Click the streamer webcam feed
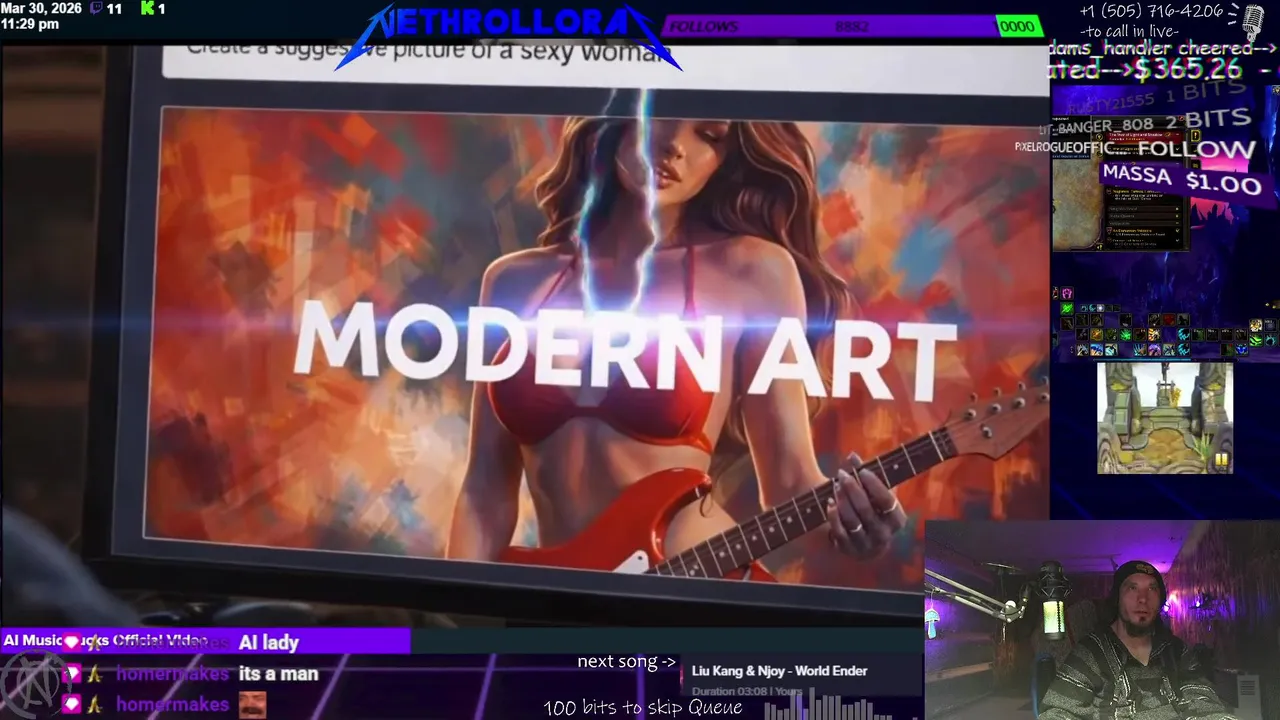Viewport: 1280px width, 720px height. tap(1102, 620)
